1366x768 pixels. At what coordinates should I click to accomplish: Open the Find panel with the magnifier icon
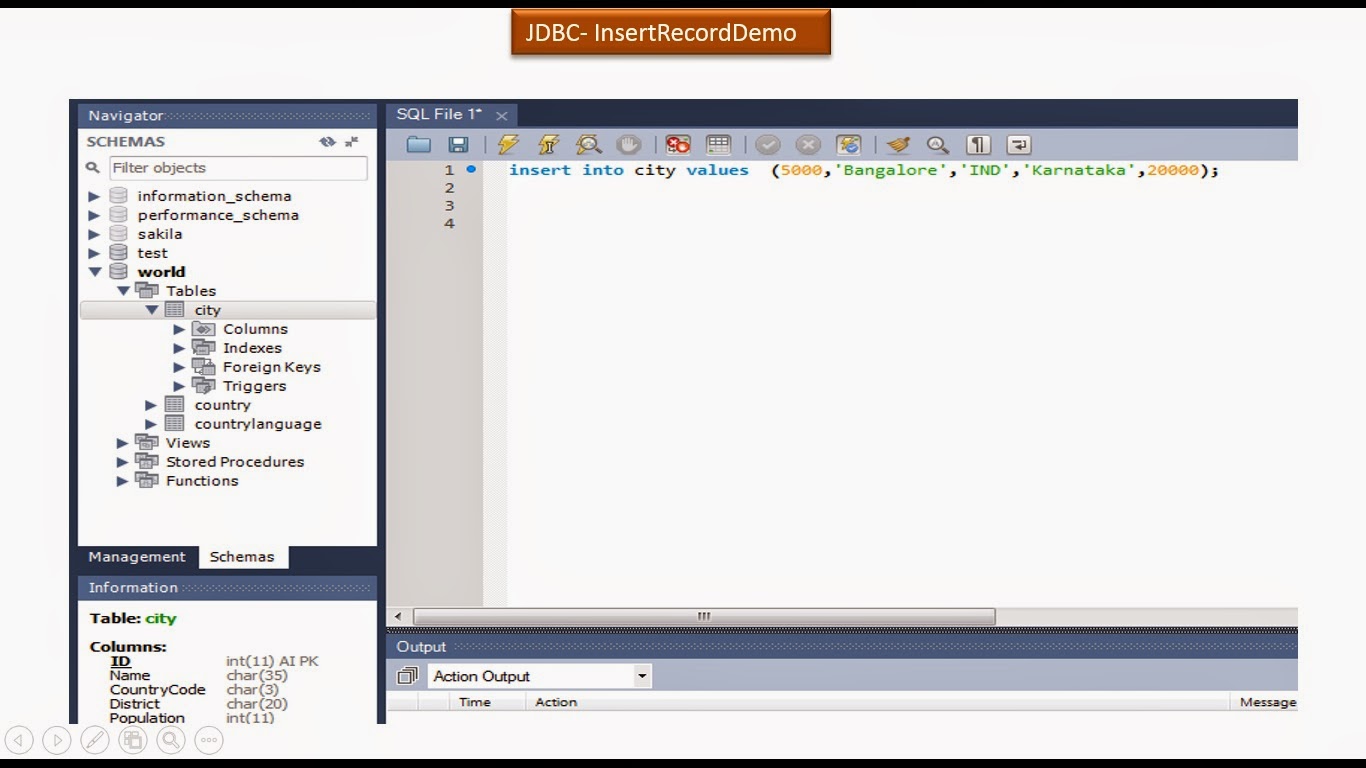click(x=937, y=144)
